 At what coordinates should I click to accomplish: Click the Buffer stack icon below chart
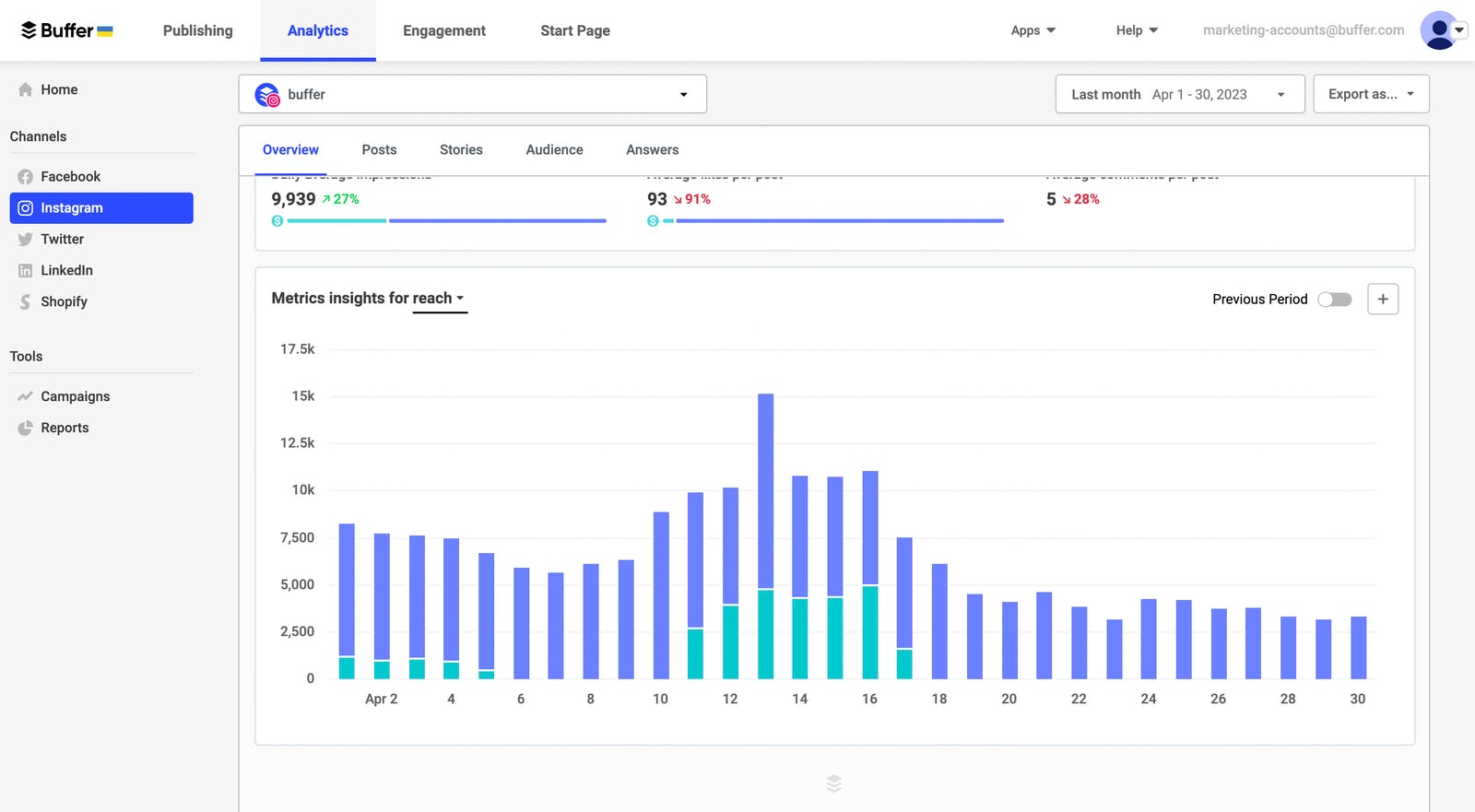(x=834, y=783)
